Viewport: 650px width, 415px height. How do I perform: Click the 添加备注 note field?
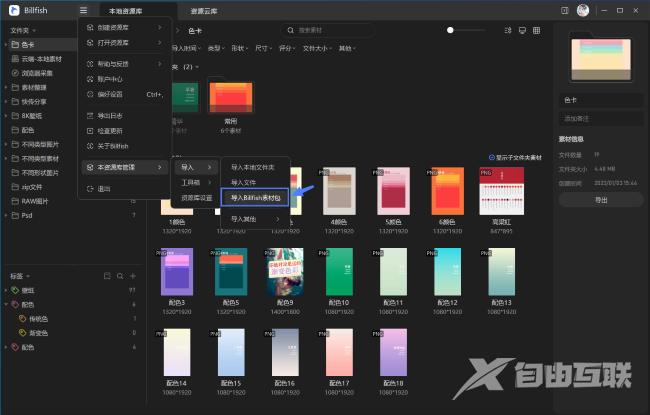pos(601,119)
